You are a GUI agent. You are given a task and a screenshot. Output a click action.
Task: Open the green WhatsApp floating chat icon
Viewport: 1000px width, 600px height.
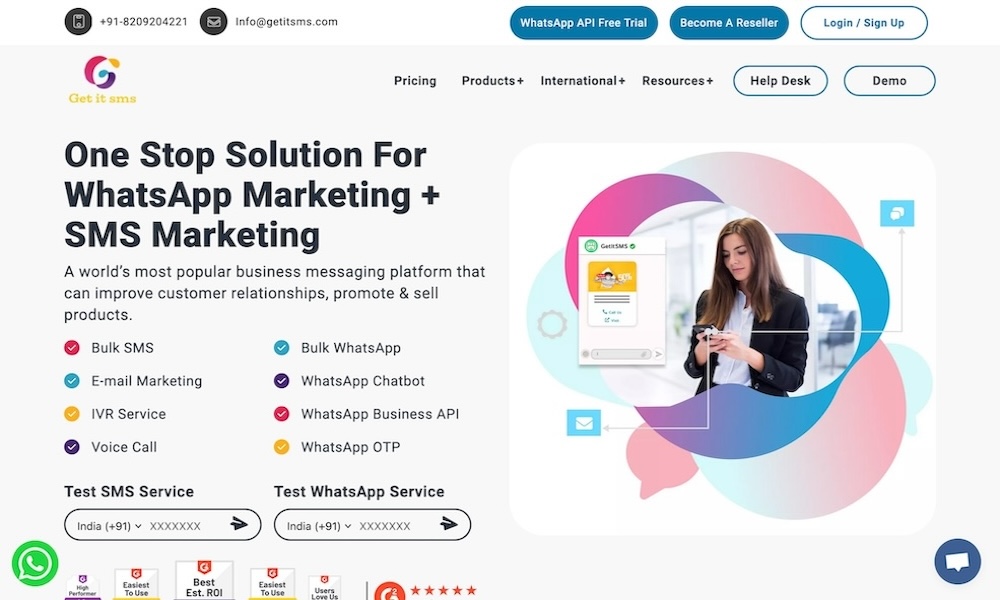pyautogui.click(x=35, y=564)
